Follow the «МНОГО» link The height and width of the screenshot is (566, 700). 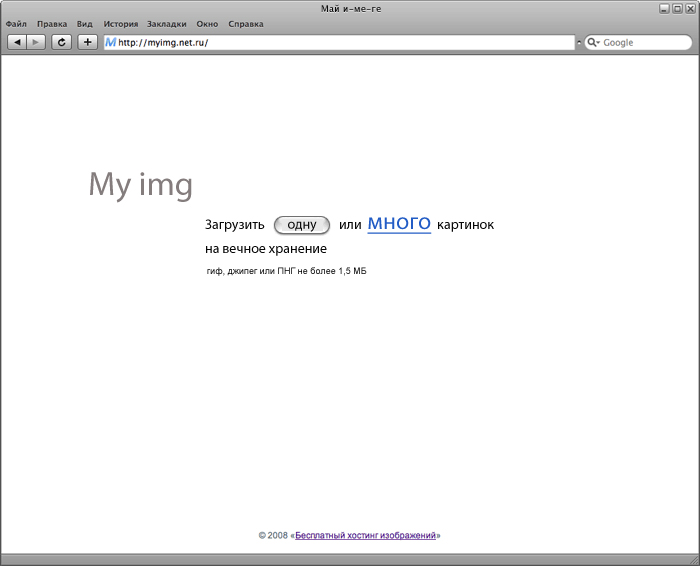coord(399,224)
